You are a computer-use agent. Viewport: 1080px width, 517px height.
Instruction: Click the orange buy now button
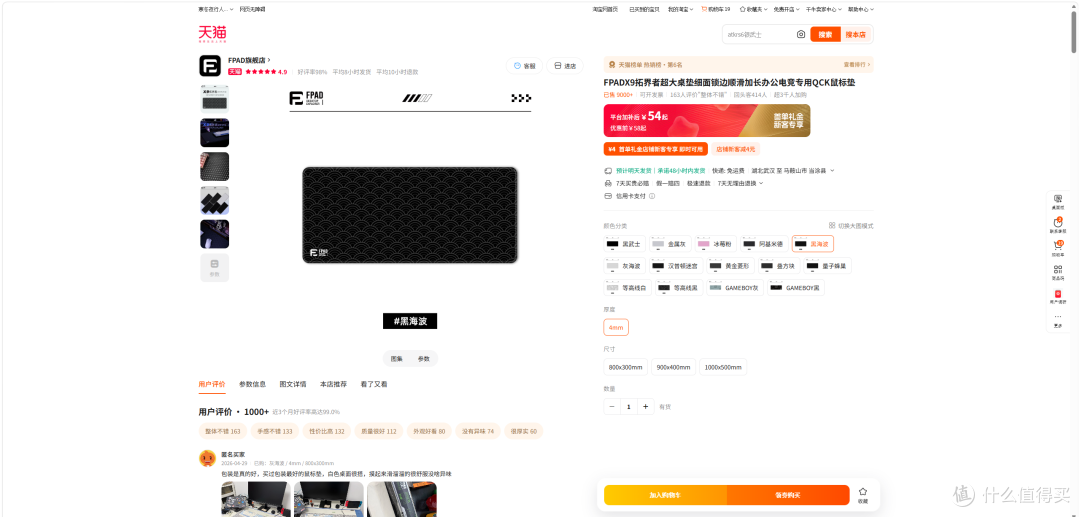pos(788,496)
